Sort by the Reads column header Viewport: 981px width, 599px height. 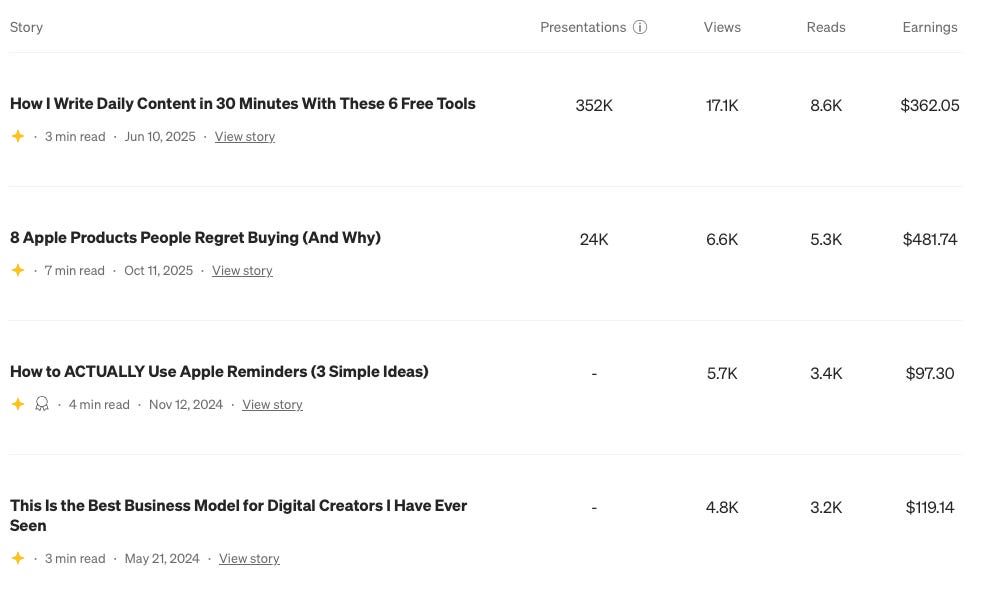pyautogui.click(x=825, y=27)
